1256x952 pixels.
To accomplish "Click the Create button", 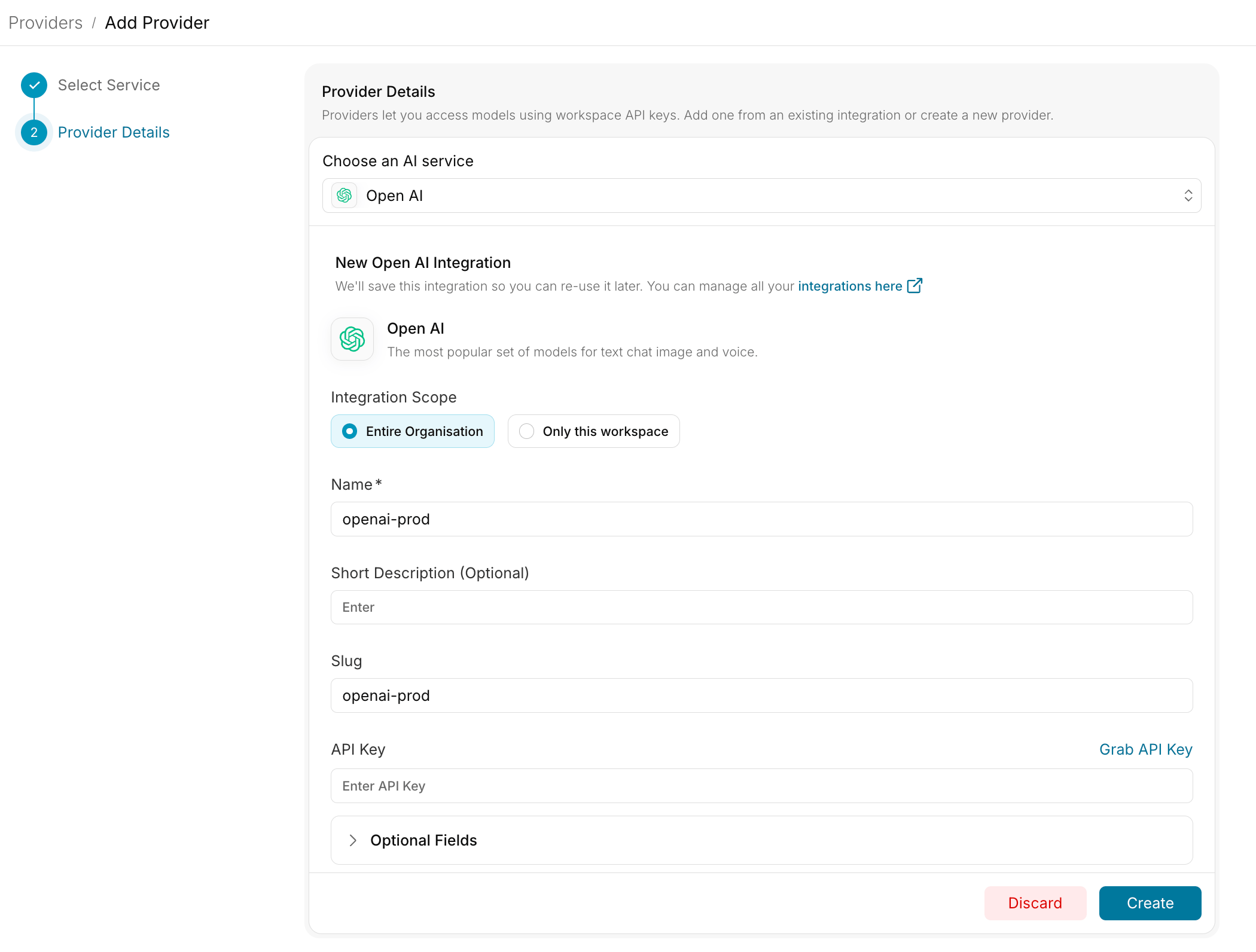I will pyautogui.click(x=1150, y=903).
